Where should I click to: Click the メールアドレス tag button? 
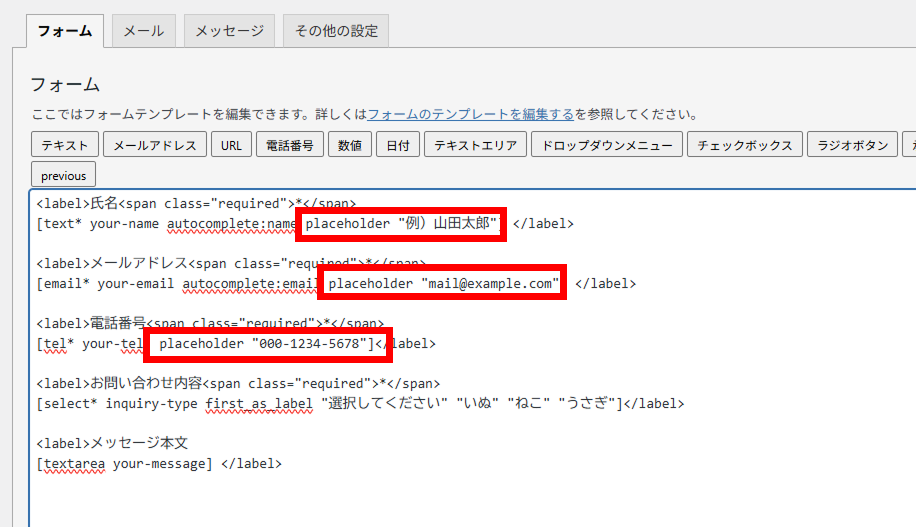click(x=154, y=145)
